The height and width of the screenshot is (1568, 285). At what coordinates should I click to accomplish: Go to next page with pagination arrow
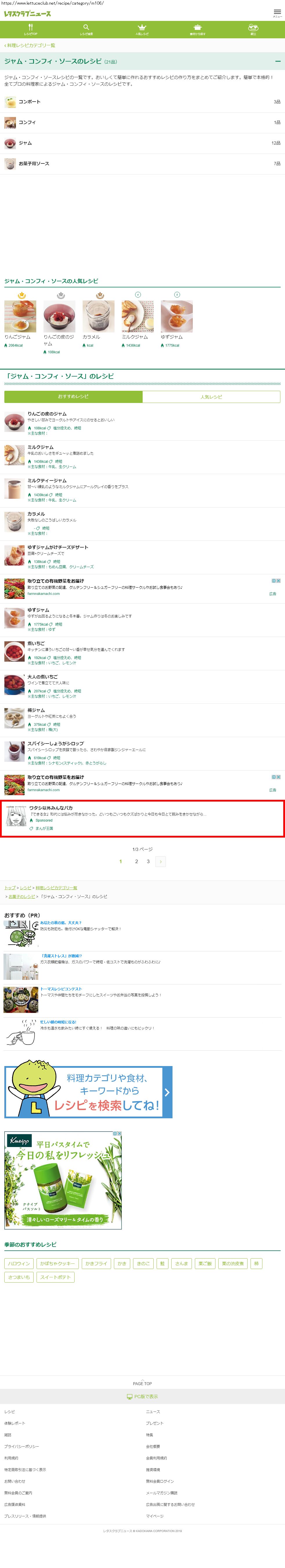(x=160, y=861)
